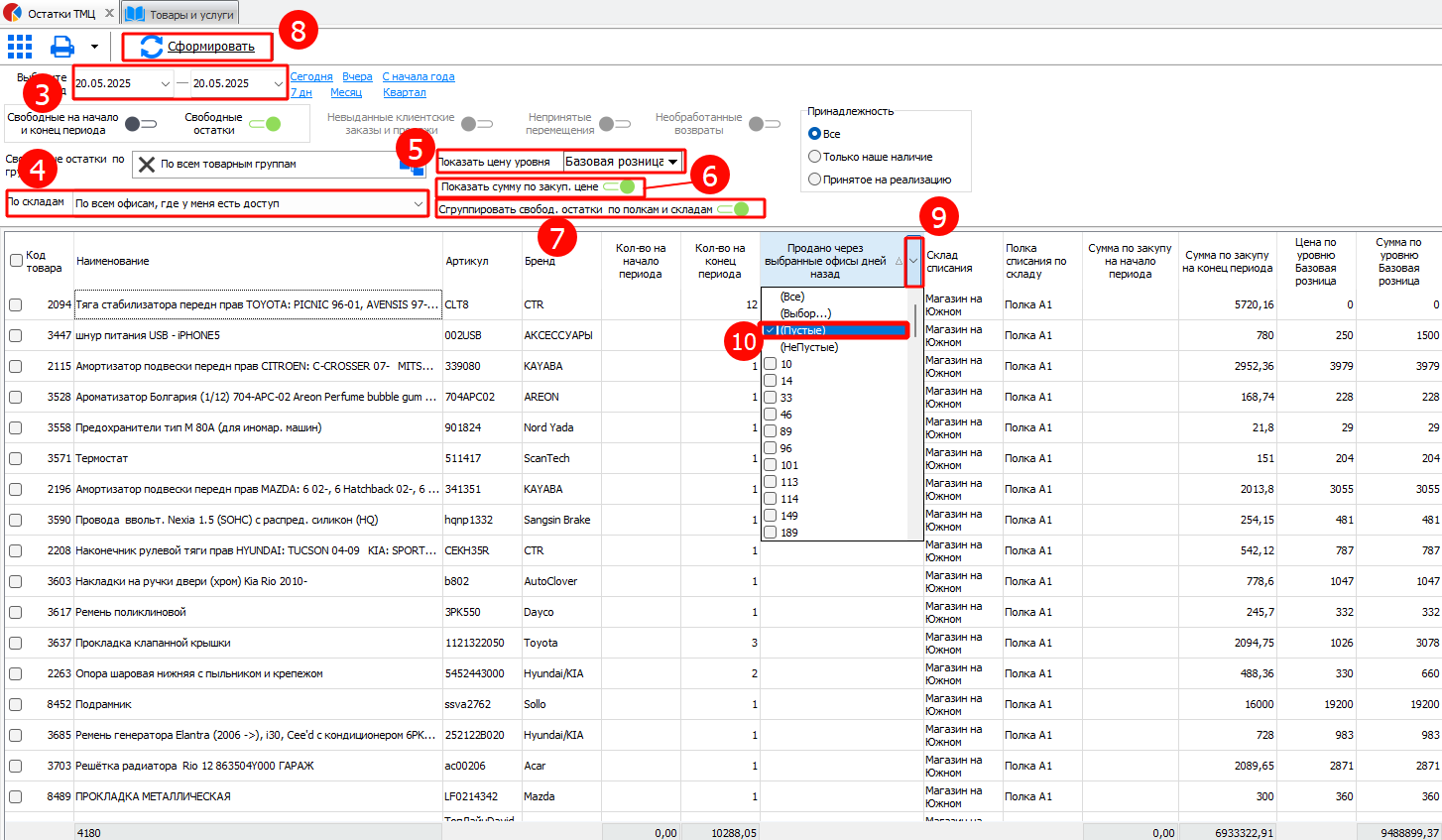Toggle Показать сумму по закуп. цене switch
This screenshot has height=840, width=1442.
pyautogui.click(x=619, y=186)
